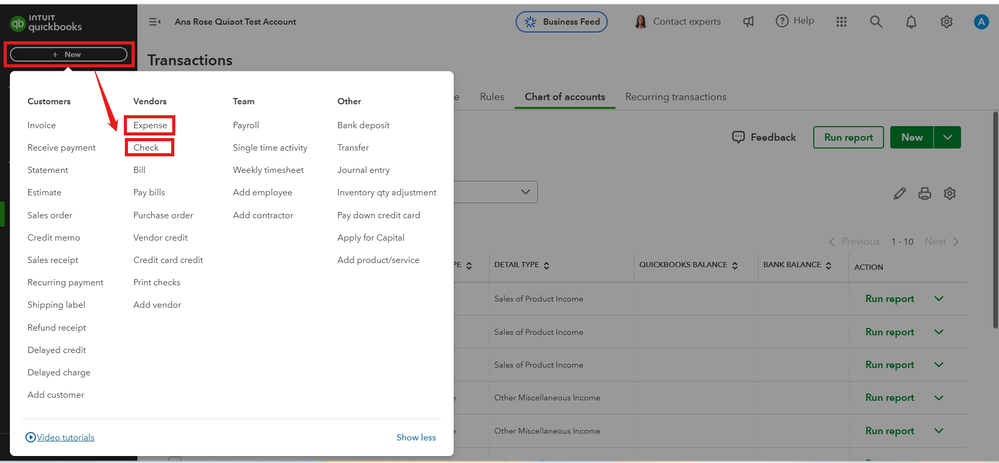
Task: Click the megaphone announcements icon
Action: 749,22
